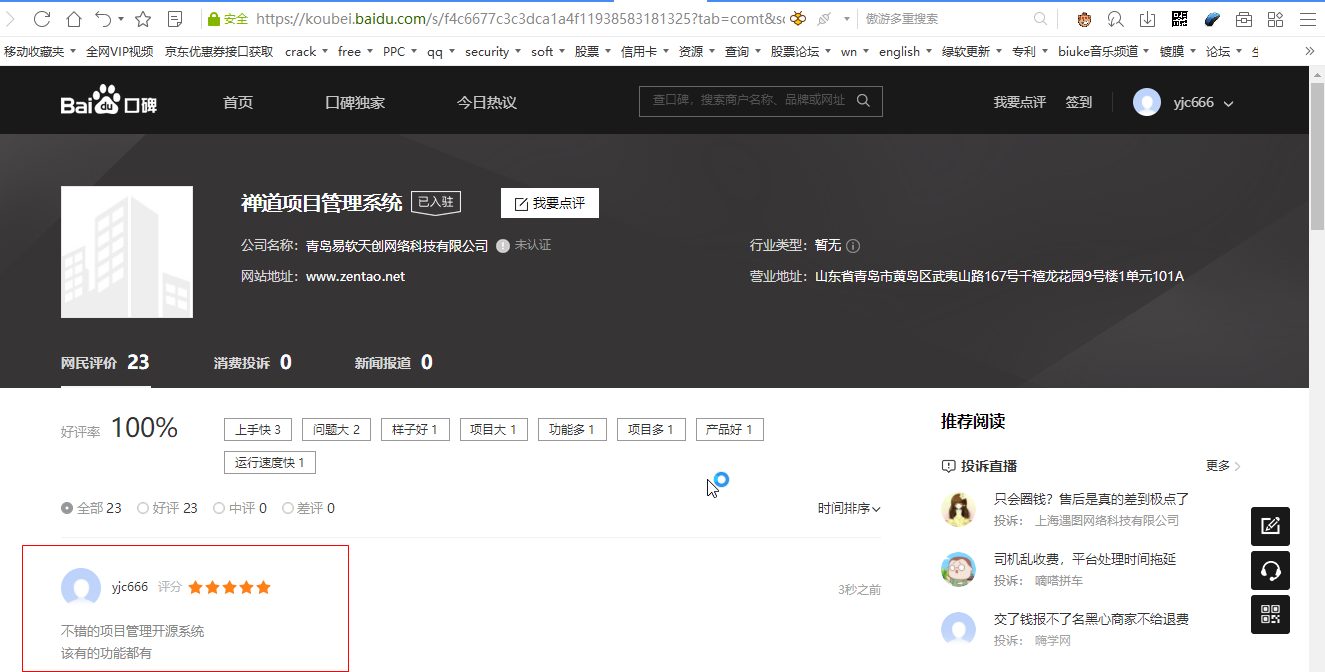Click the magnifier in Koubei search box
The width and height of the screenshot is (1325, 672).
(x=863, y=101)
